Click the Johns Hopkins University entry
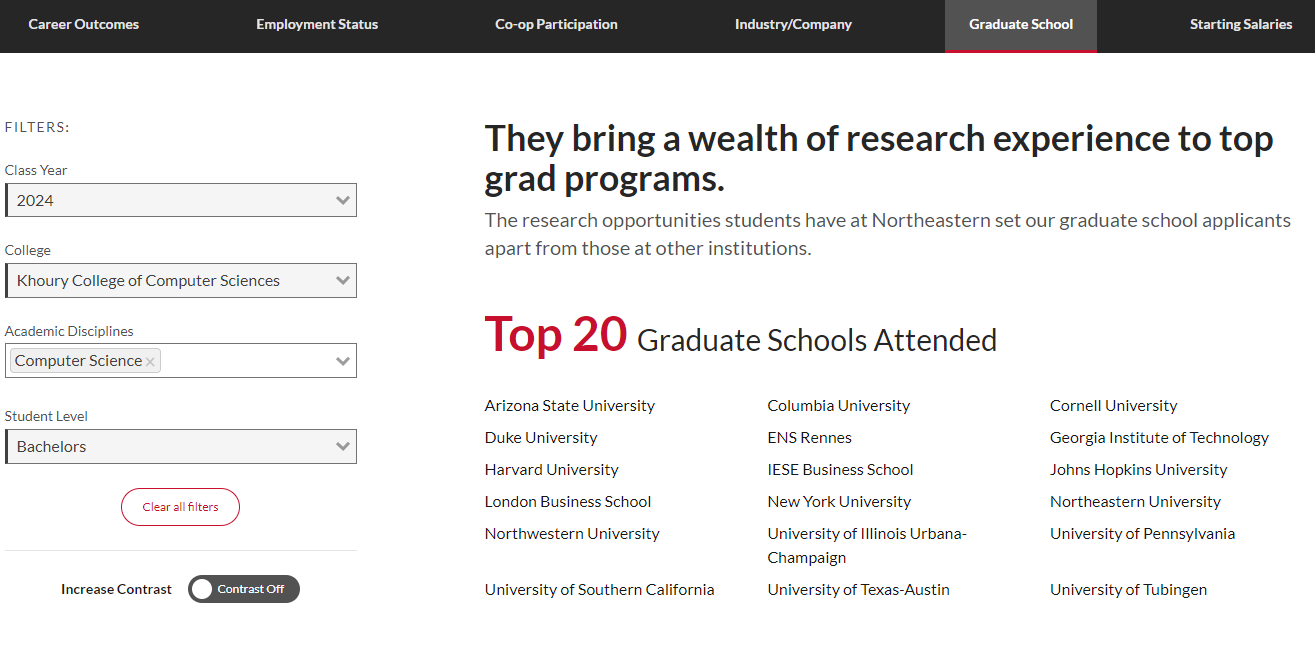This screenshot has width=1315, height=665. pyautogui.click(x=1138, y=470)
